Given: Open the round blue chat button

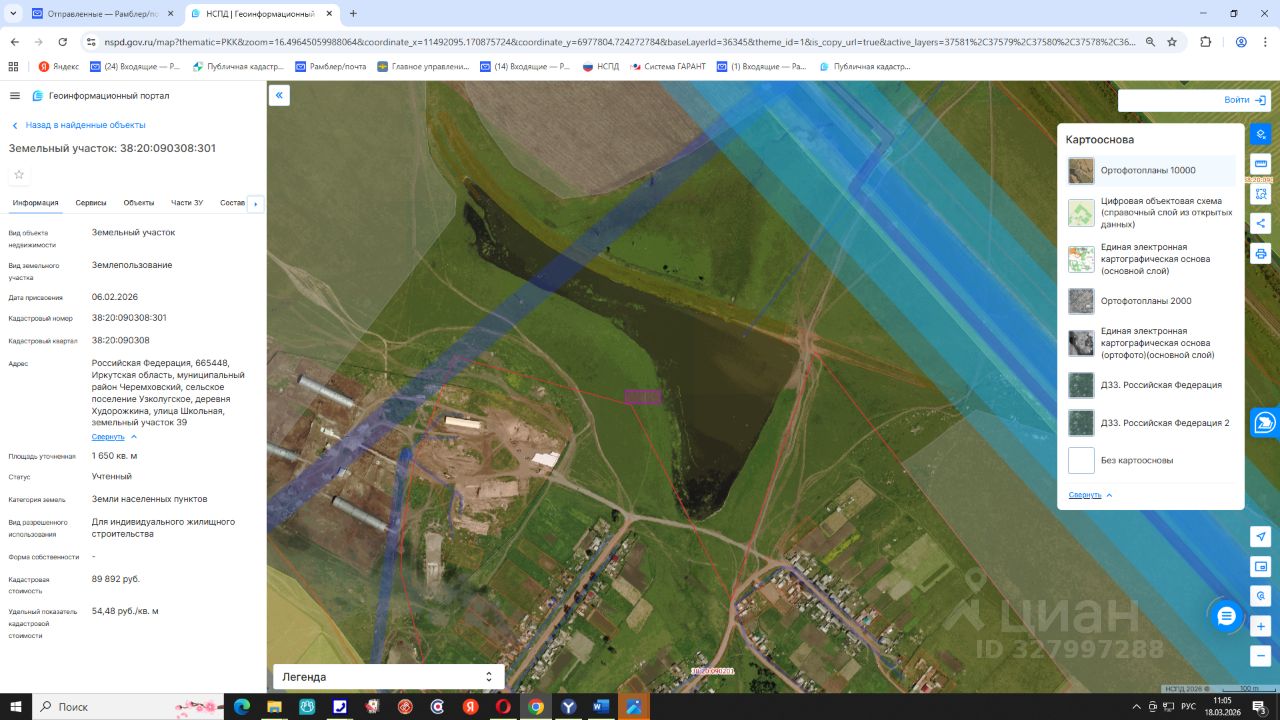Looking at the screenshot, I should (x=1226, y=616).
